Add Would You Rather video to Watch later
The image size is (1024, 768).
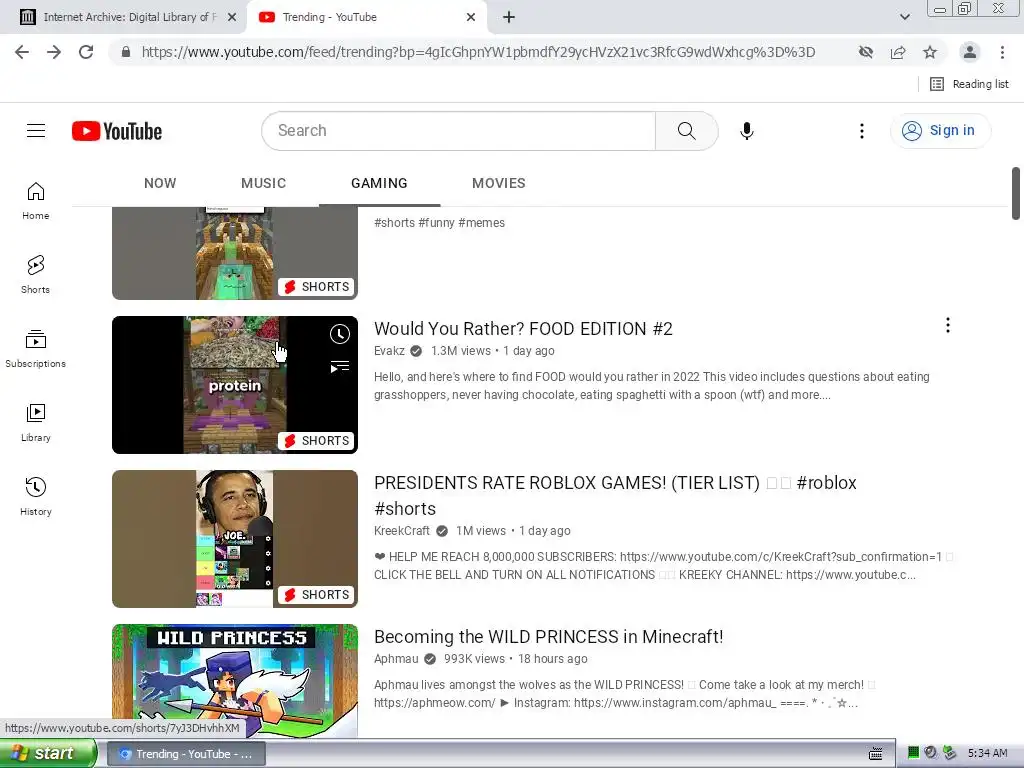pyautogui.click(x=340, y=334)
